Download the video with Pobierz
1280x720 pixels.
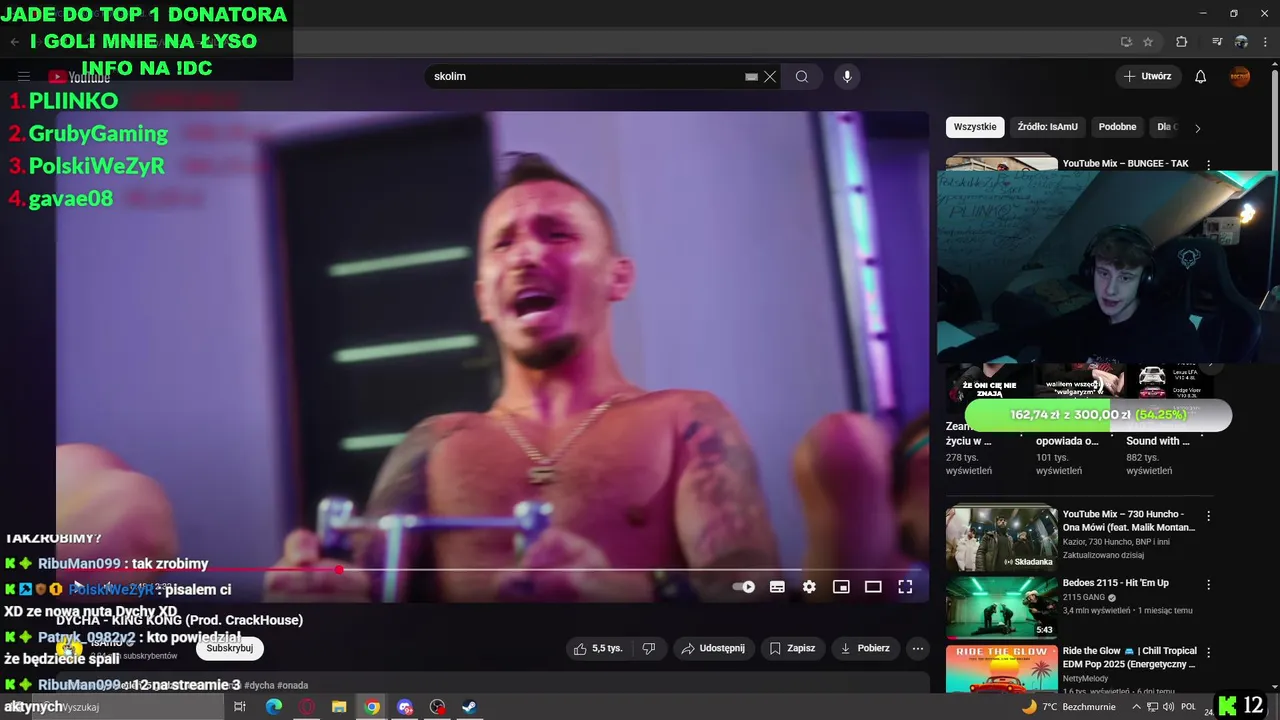[x=865, y=648]
